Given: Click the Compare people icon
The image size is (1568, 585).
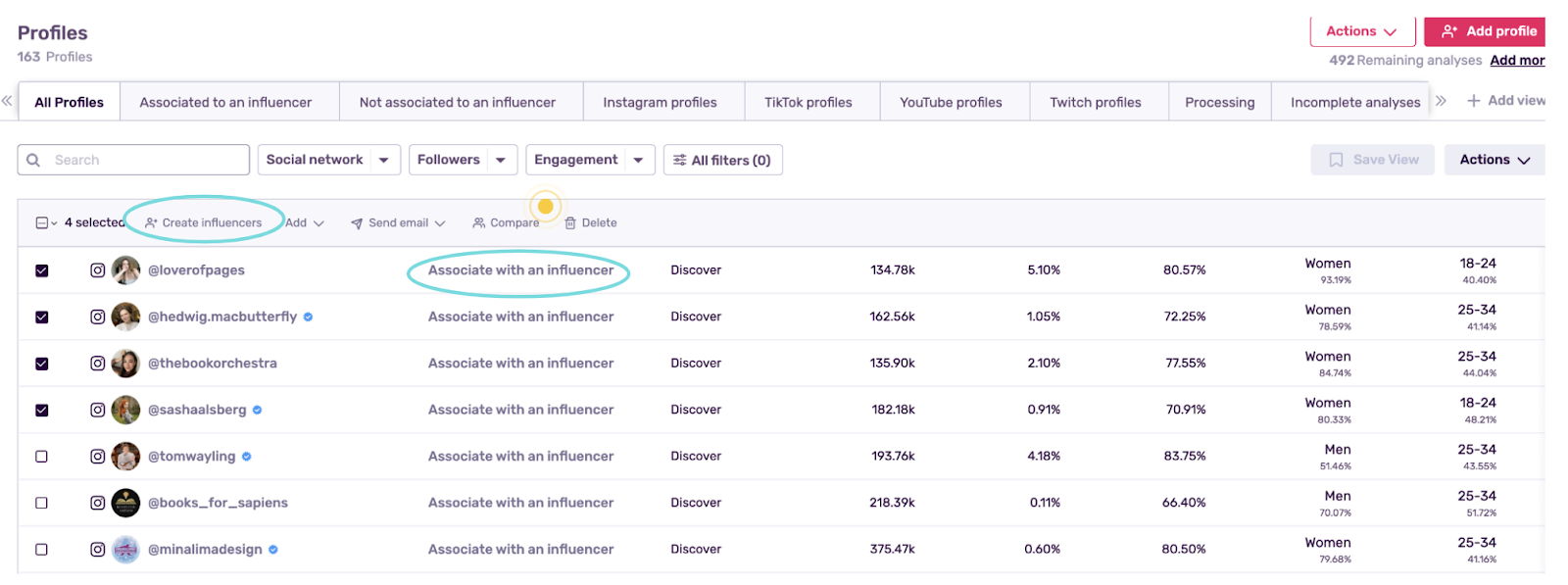Looking at the screenshot, I should (x=479, y=223).
